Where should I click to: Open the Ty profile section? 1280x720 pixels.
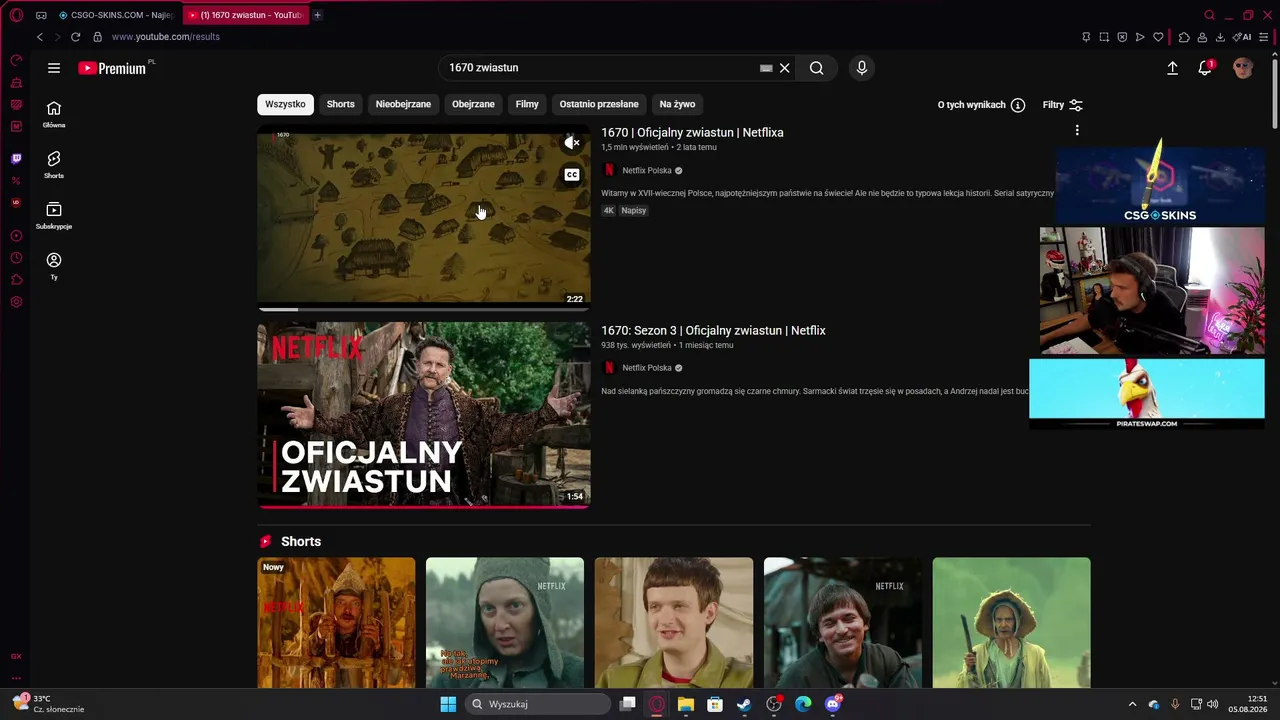pos(54,266)
